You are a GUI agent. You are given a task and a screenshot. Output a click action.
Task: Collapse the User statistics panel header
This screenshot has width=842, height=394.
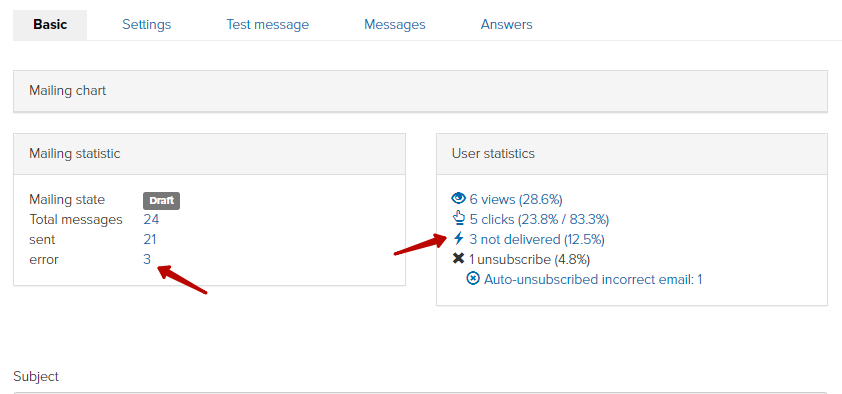click(x=632, y=154)
